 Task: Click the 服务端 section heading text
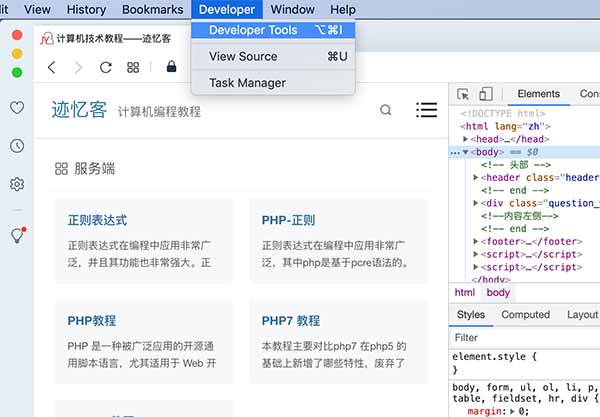click(95, 169)
